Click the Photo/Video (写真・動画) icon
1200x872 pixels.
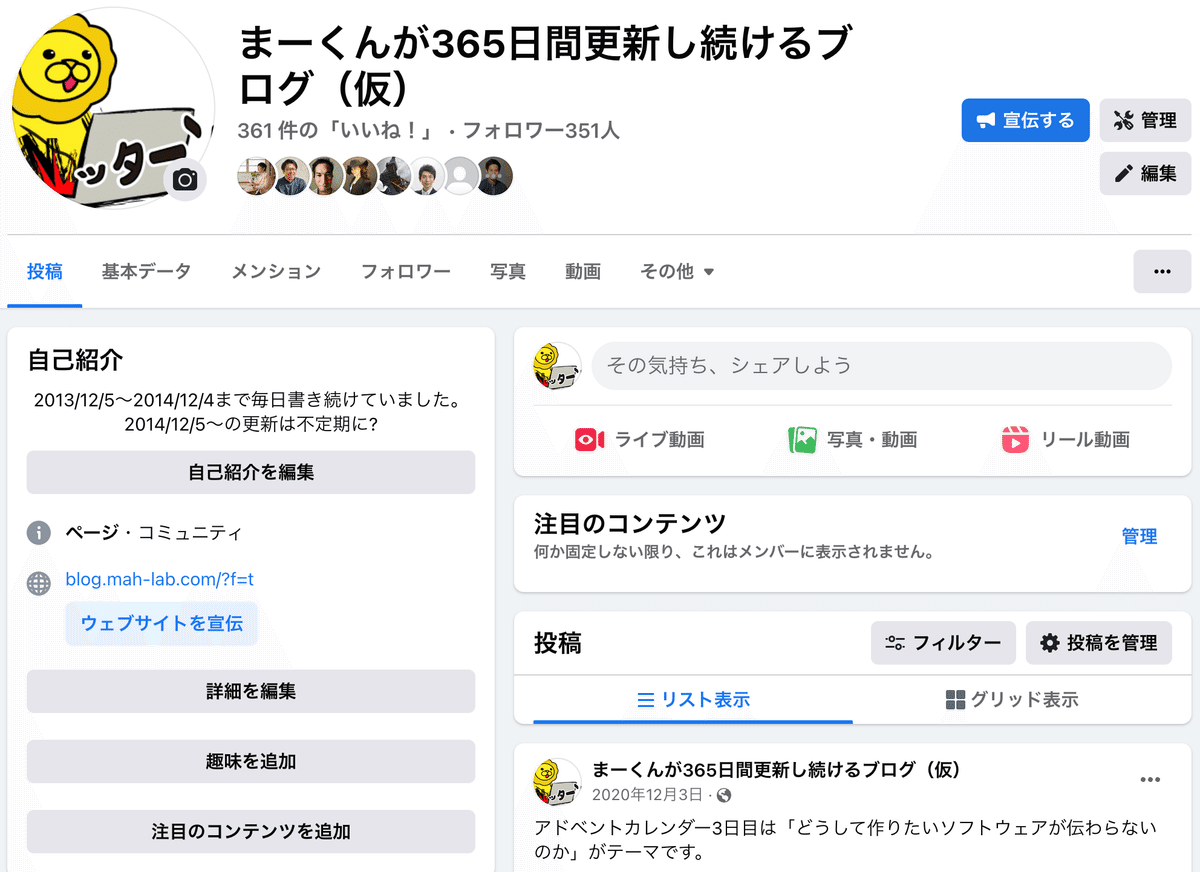[x=802, y=440]
